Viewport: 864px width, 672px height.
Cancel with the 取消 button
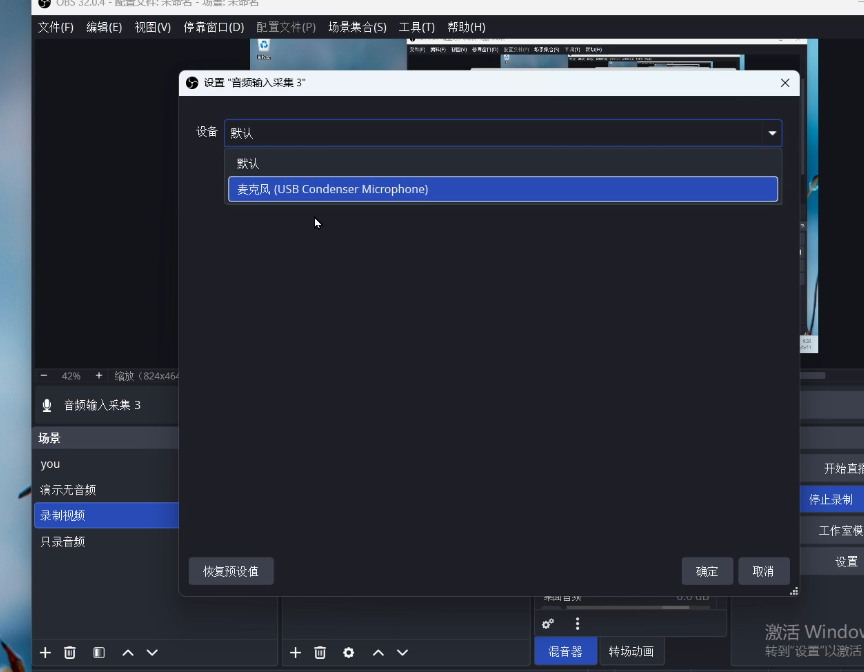(x=763, y=571)
